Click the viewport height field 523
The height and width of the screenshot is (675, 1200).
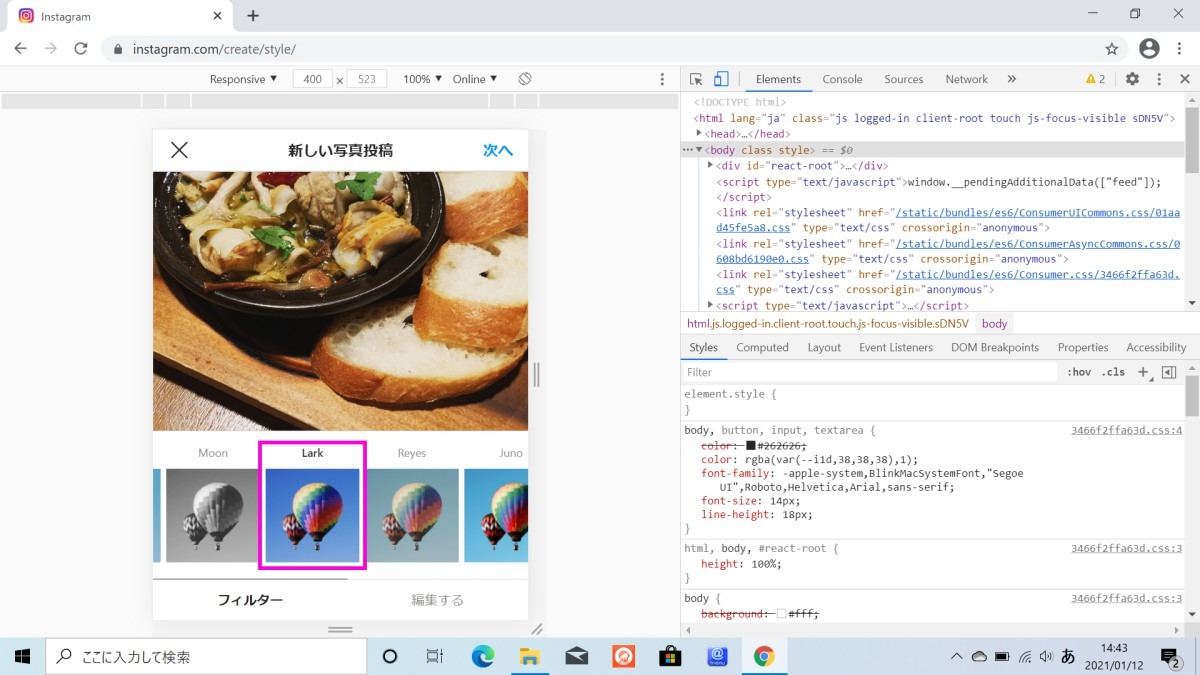tap(366, 79)
